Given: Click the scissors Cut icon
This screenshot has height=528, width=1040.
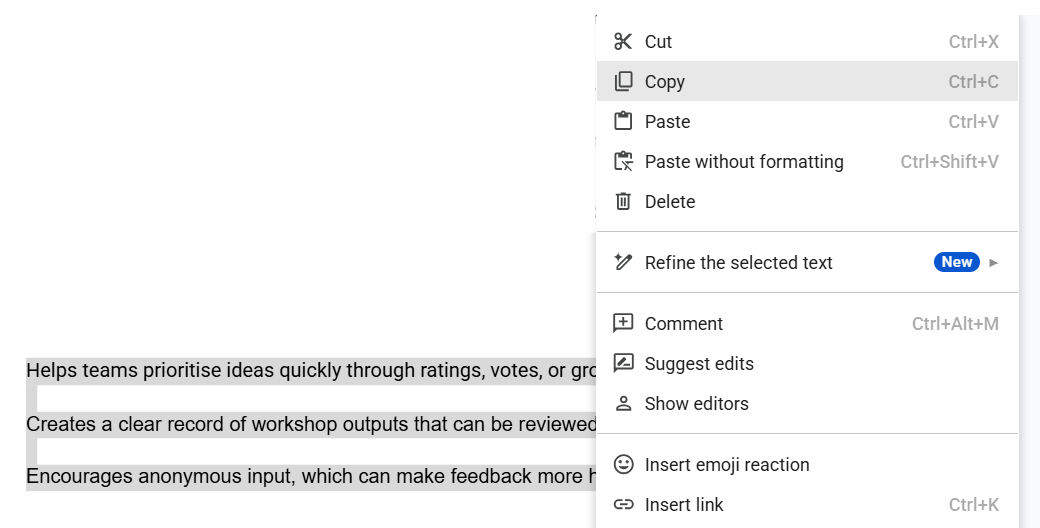Looking at the screenshot, I should point(623,42).
